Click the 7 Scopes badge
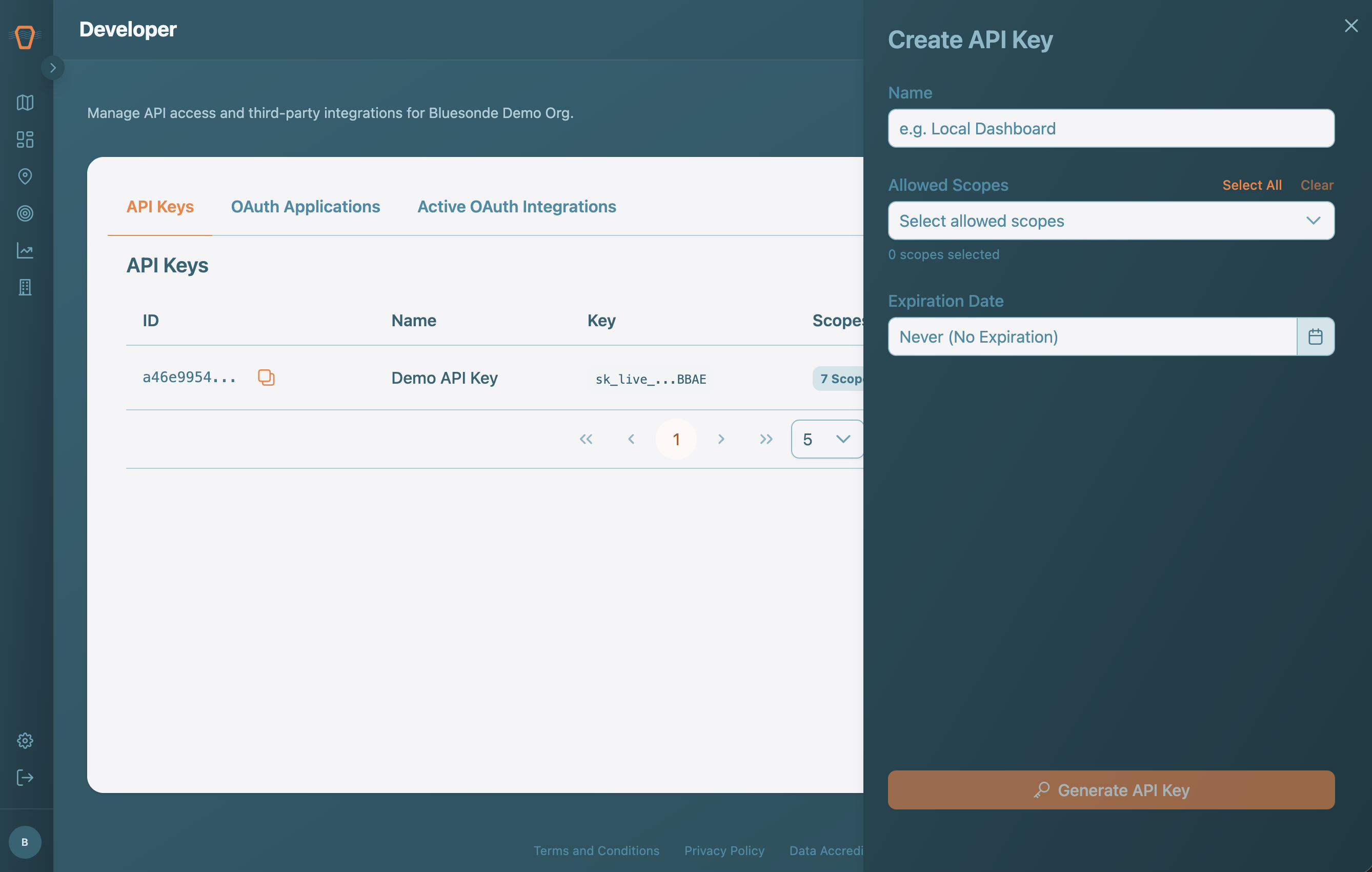The image size is (1372, 872). [838, 379]
